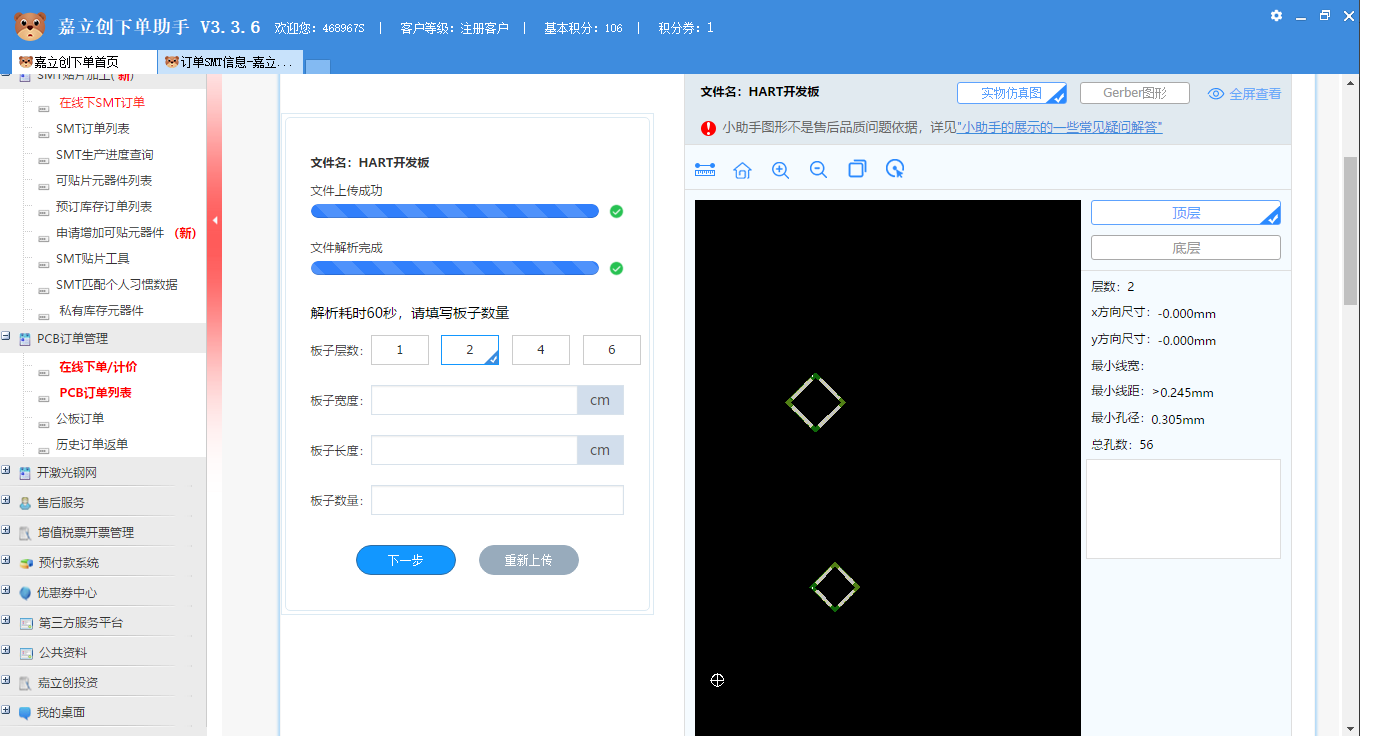Show the 顶层 top layer
The width and height of the screenshot is (1380, 736).
[1186, 213]
